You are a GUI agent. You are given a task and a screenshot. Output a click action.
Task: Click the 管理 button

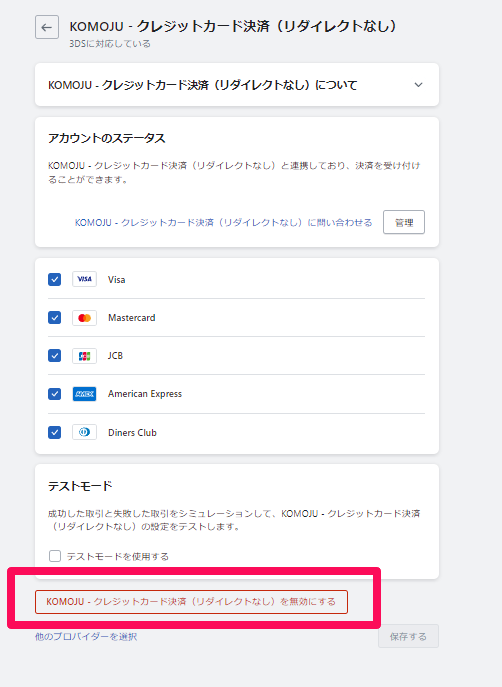coord(404,222)
